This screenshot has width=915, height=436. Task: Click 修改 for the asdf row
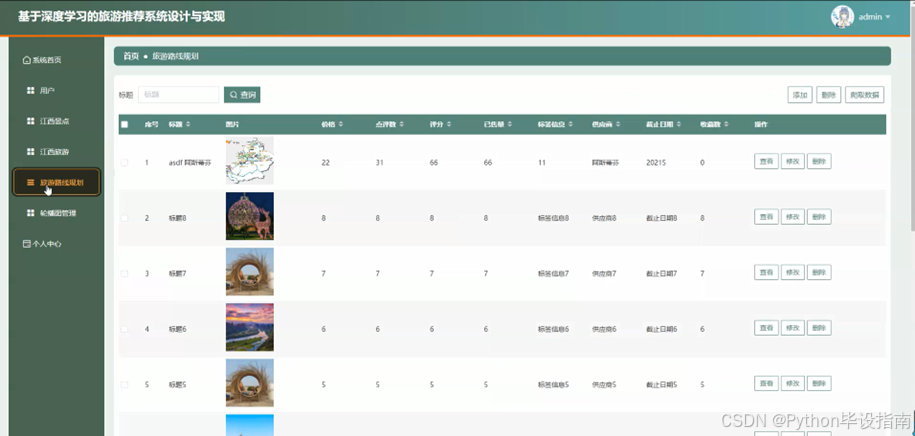792,161
